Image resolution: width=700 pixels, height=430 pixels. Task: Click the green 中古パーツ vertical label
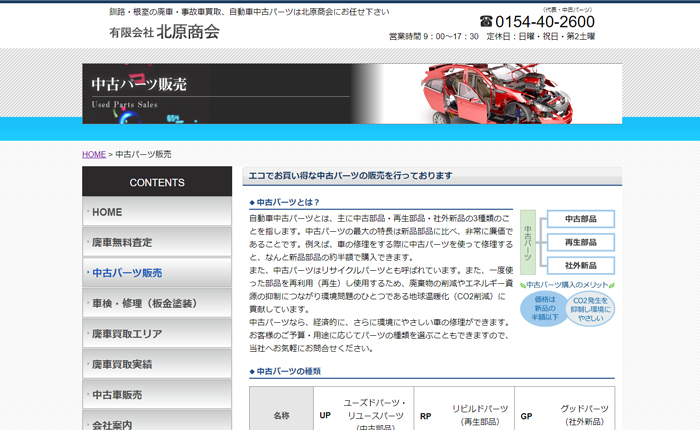point(528,242)
